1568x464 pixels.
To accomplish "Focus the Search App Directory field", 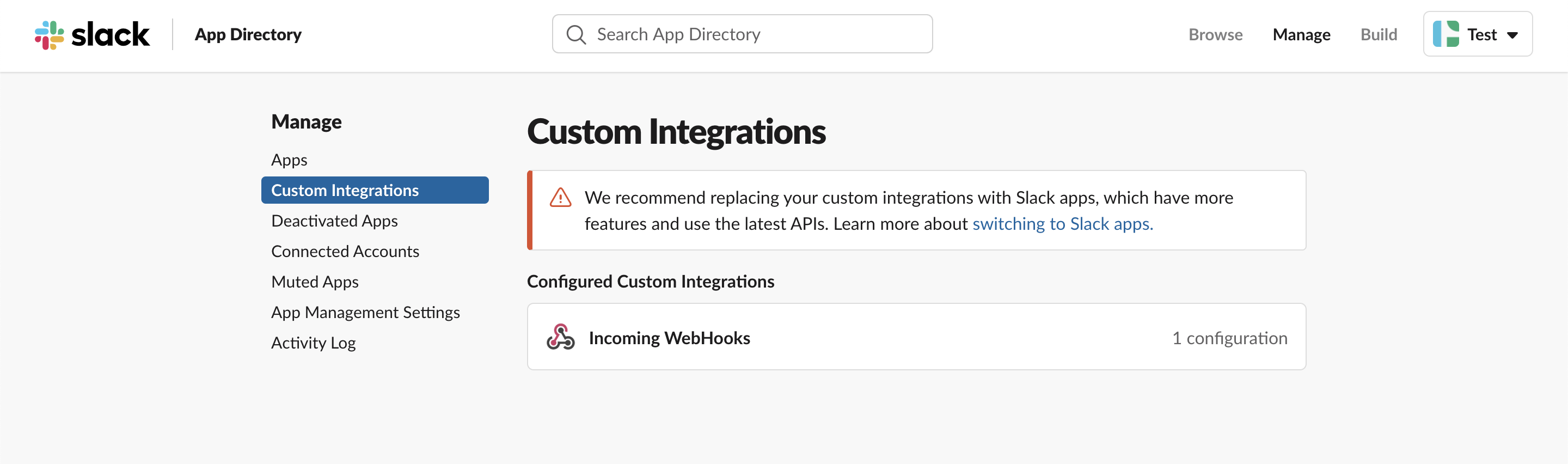I will [742, 34].
